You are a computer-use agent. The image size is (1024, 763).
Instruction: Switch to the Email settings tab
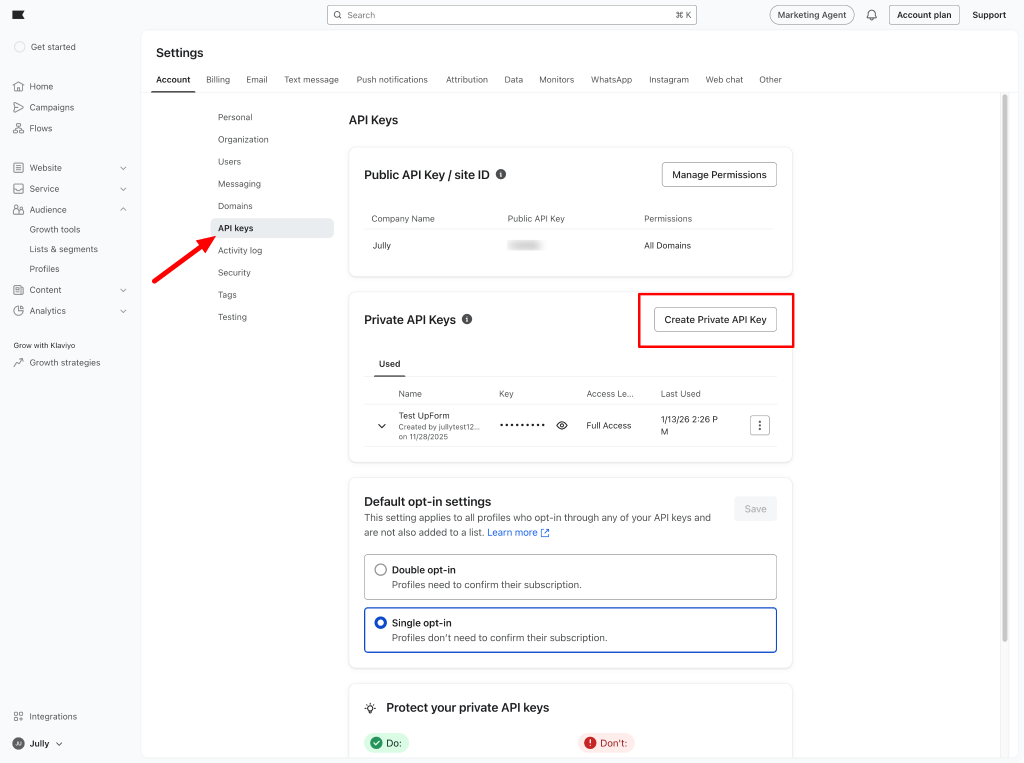(x=257, y=80)
